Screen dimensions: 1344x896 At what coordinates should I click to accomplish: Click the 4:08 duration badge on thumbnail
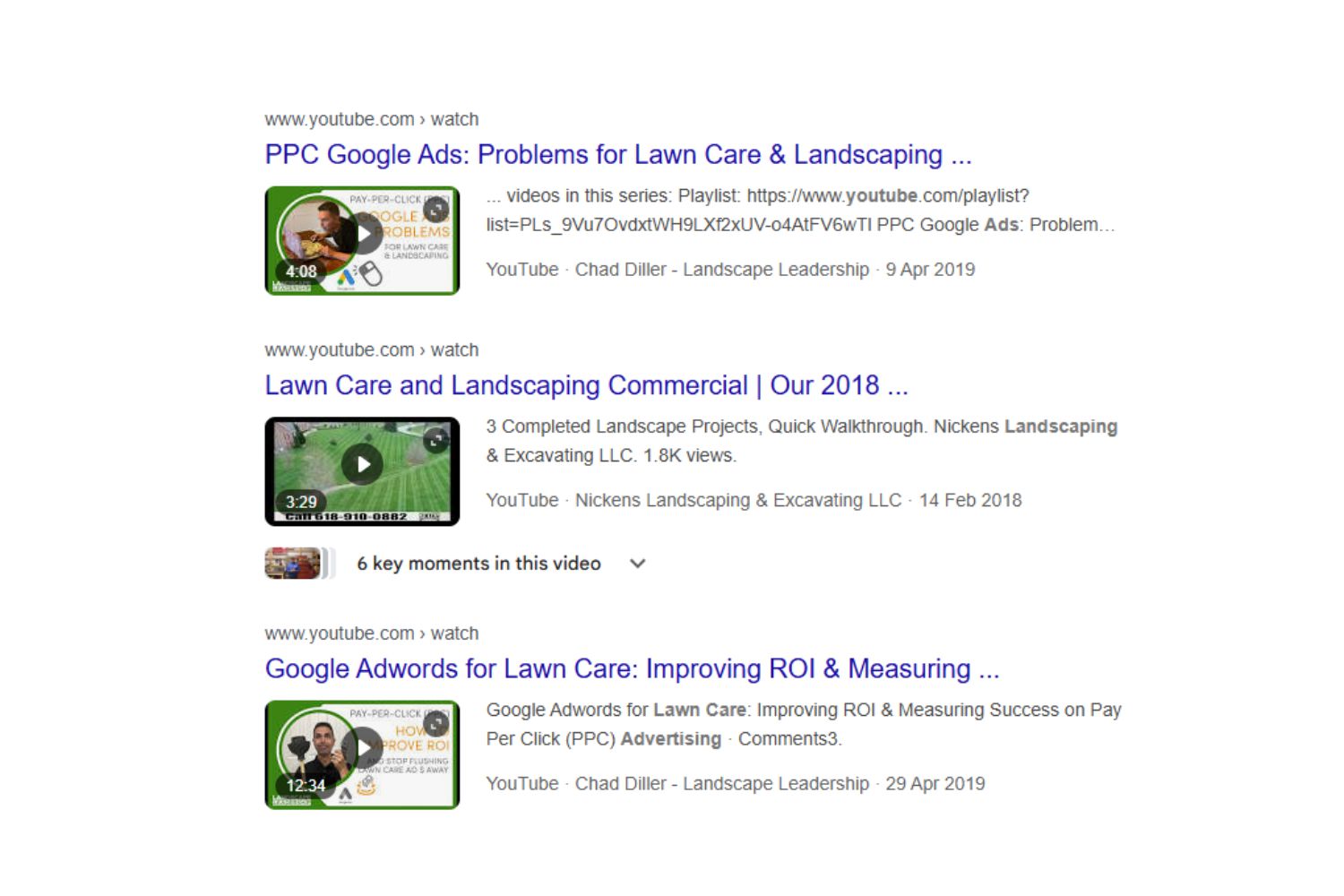pos(301,271)
